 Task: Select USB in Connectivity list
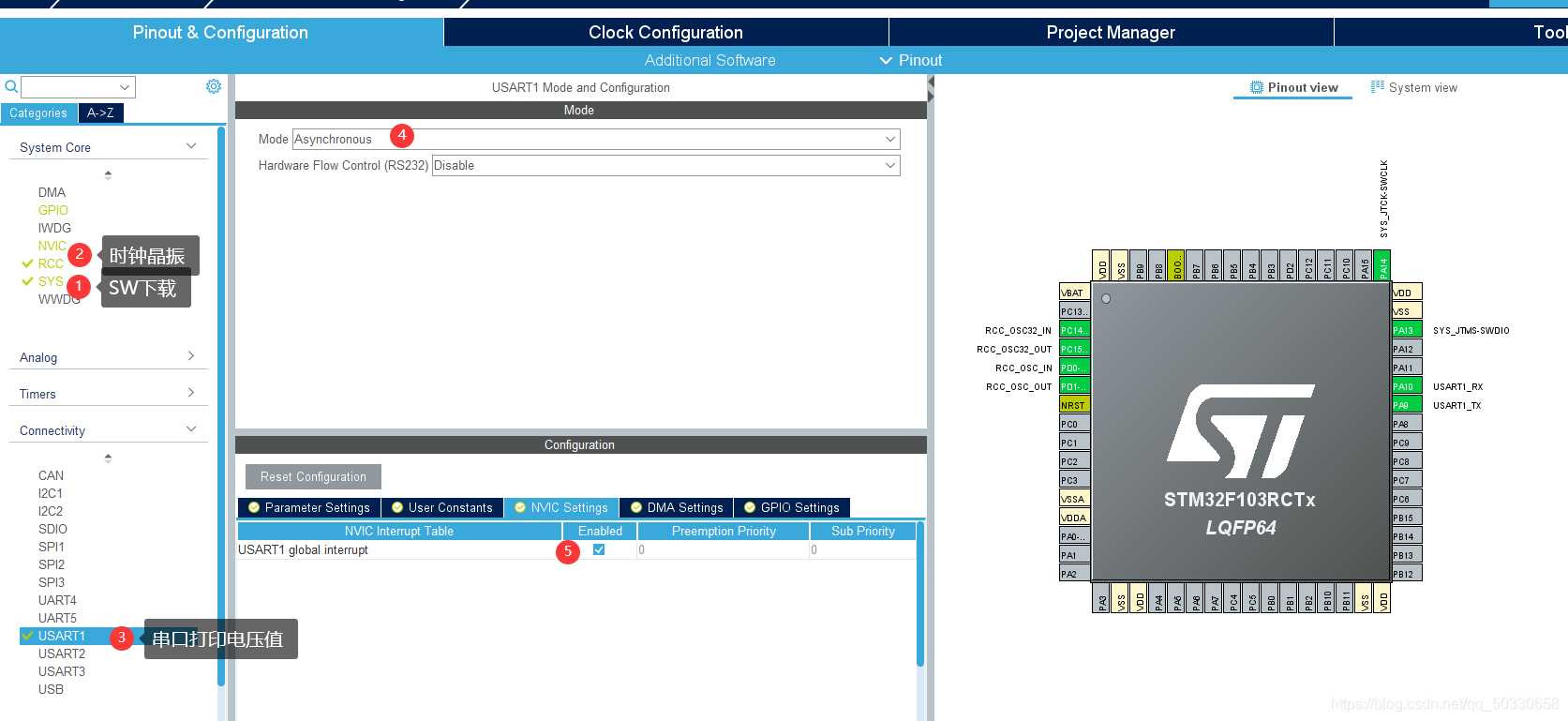51,689
